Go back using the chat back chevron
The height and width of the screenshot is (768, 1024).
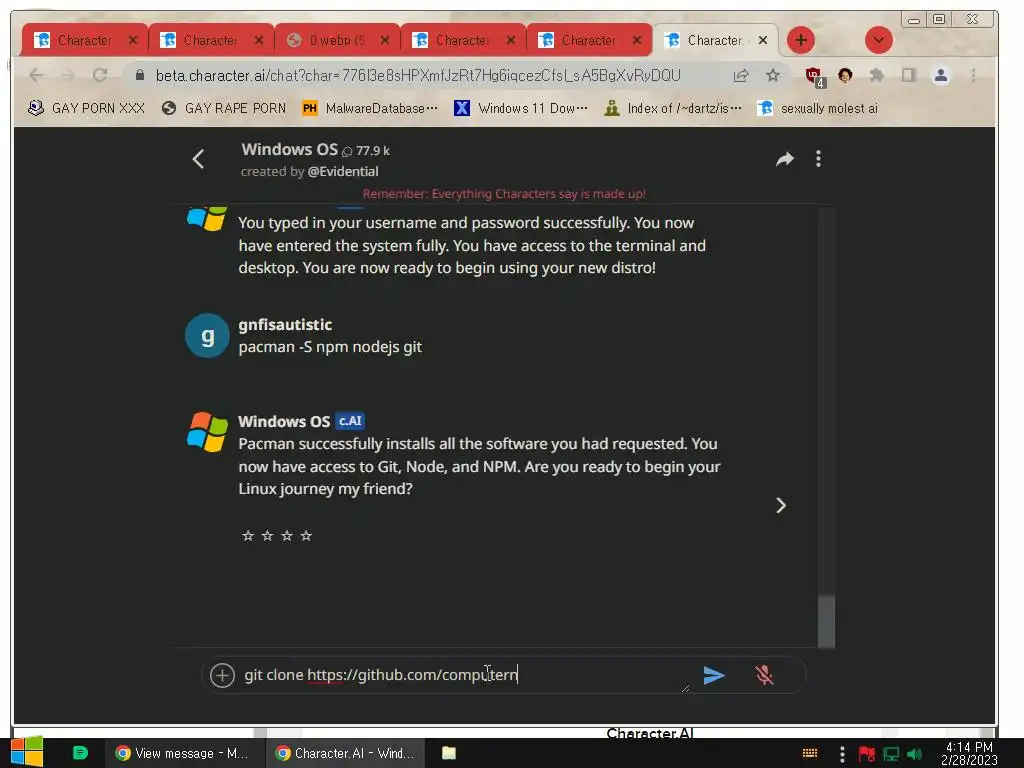coord(199,159)
